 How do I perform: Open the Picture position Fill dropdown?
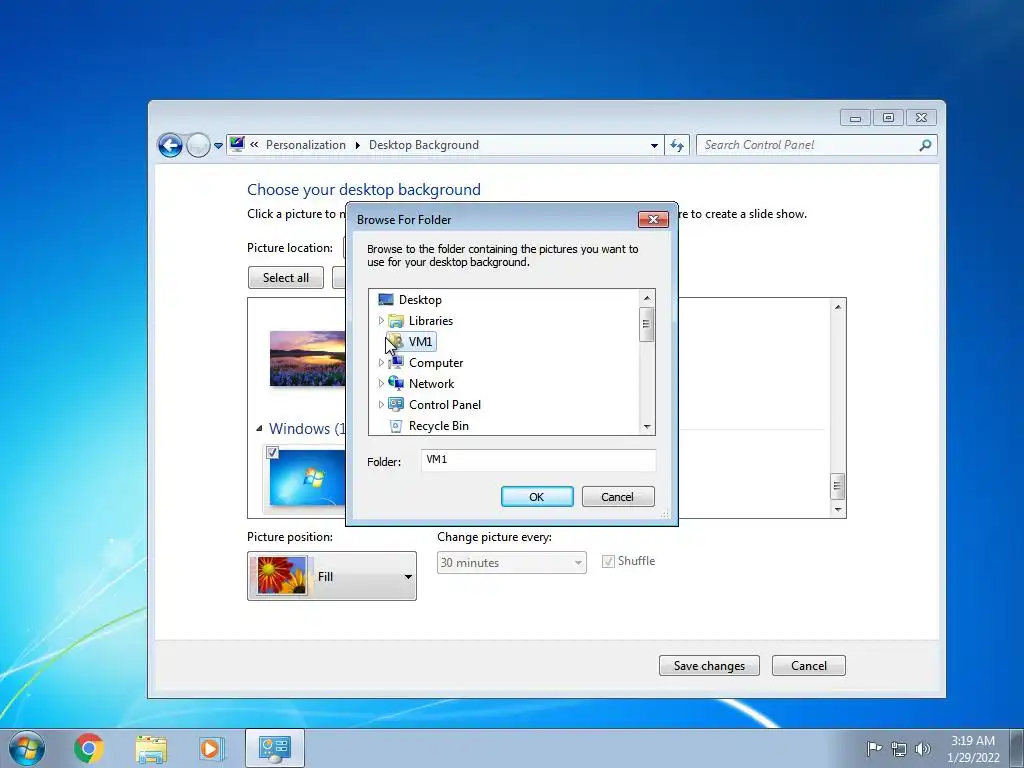pos(332,576)
